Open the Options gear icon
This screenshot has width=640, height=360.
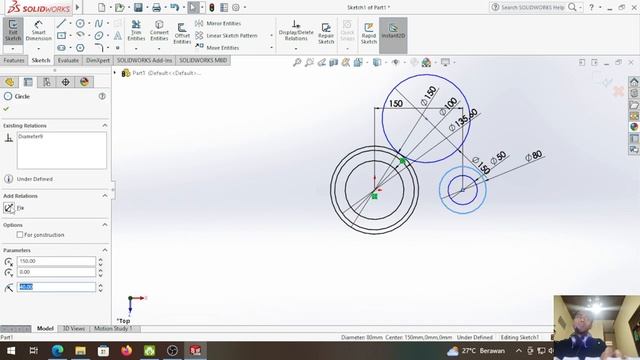click(x=236, y=7)
